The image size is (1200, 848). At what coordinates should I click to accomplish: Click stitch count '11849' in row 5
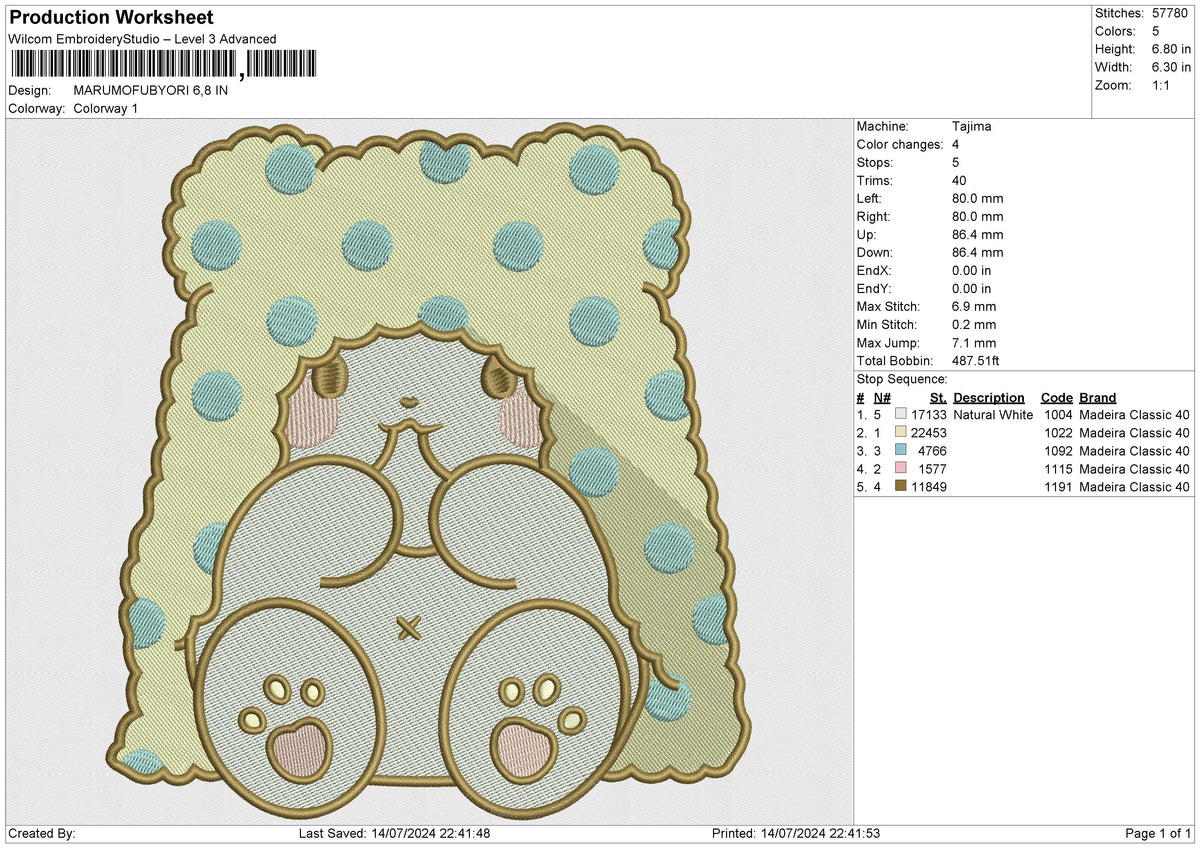coord(929,487)
